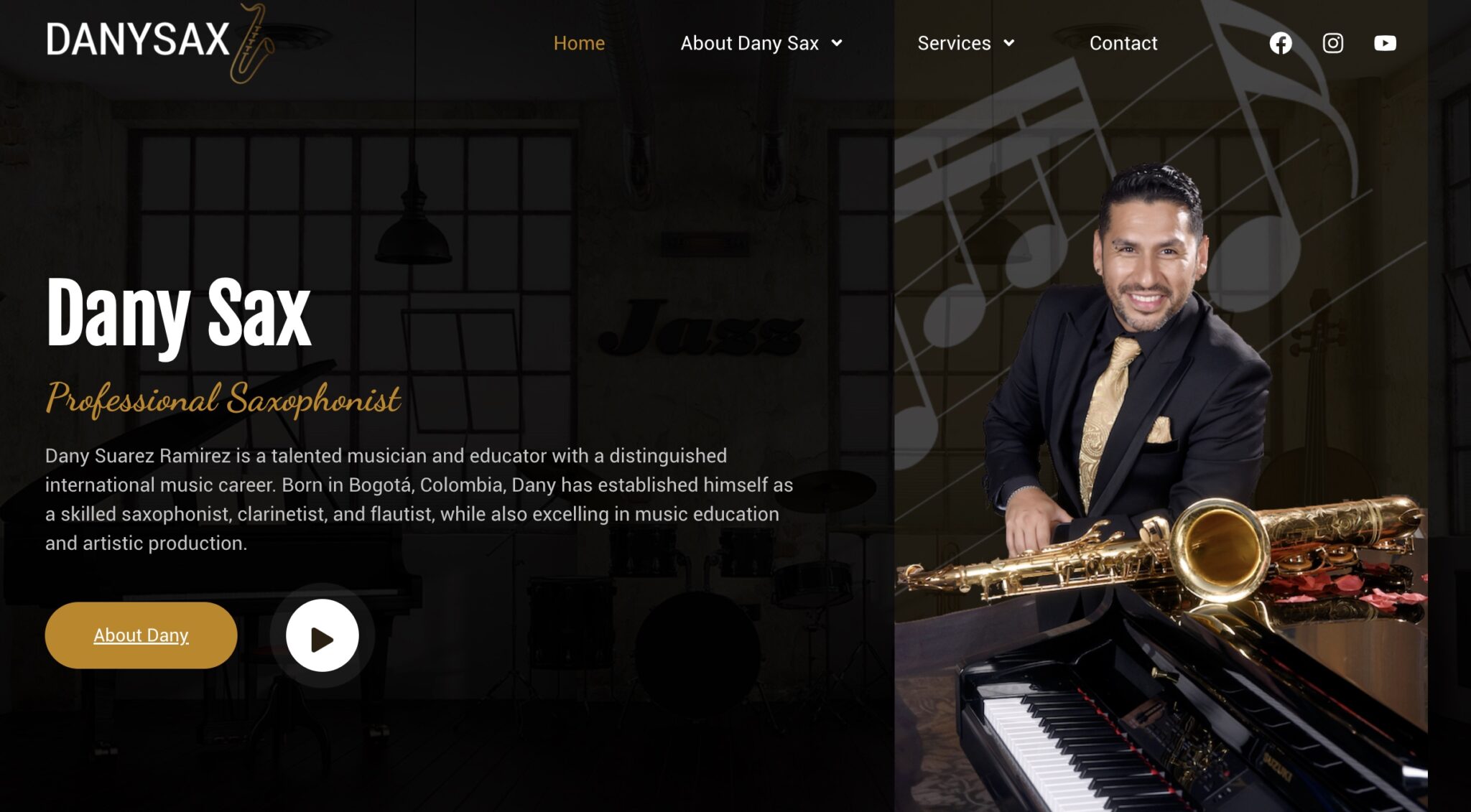Click the biography paragraph about Dany Suarez

point(419,499)
